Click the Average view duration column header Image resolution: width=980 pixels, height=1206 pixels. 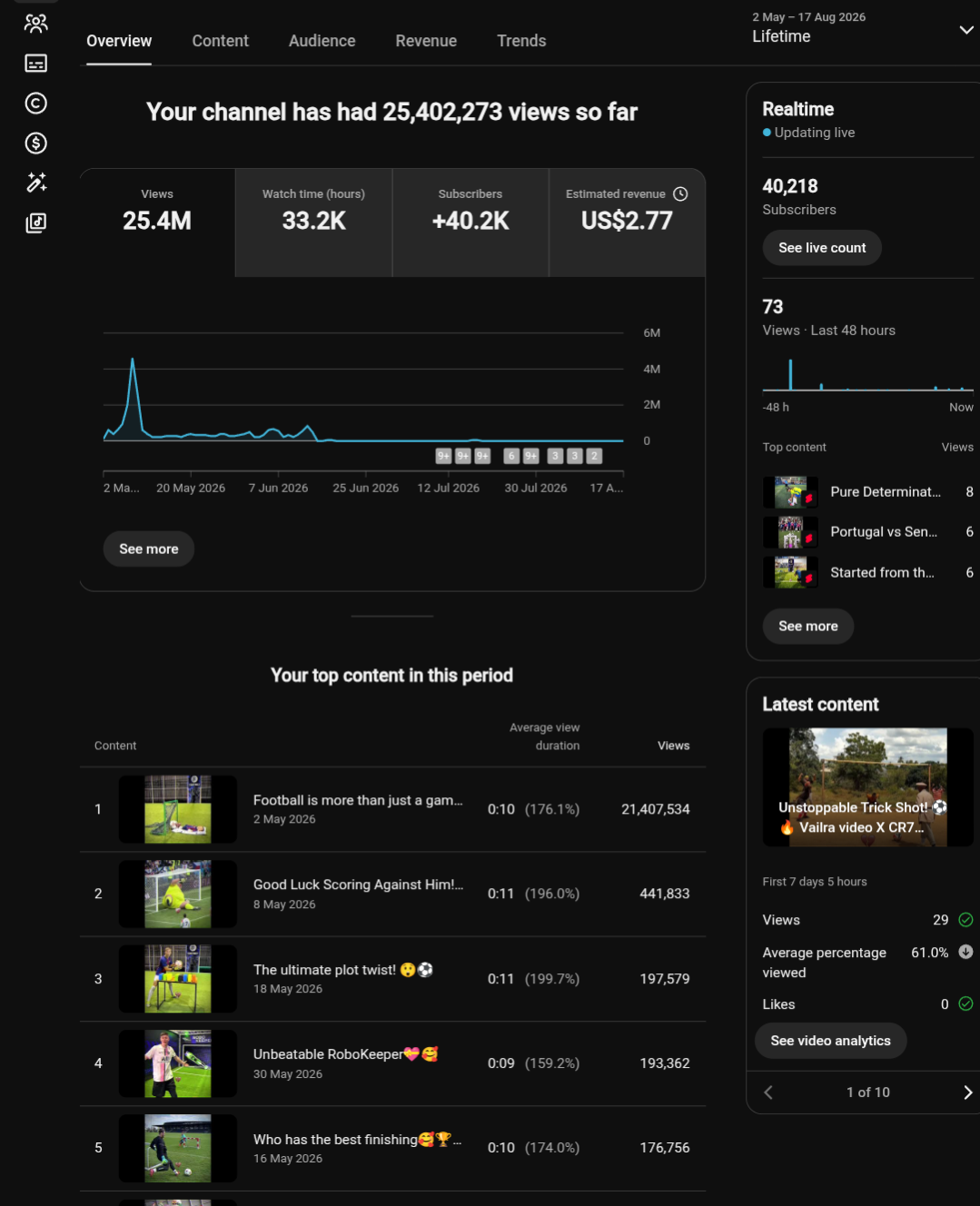[x=545, y=736]
